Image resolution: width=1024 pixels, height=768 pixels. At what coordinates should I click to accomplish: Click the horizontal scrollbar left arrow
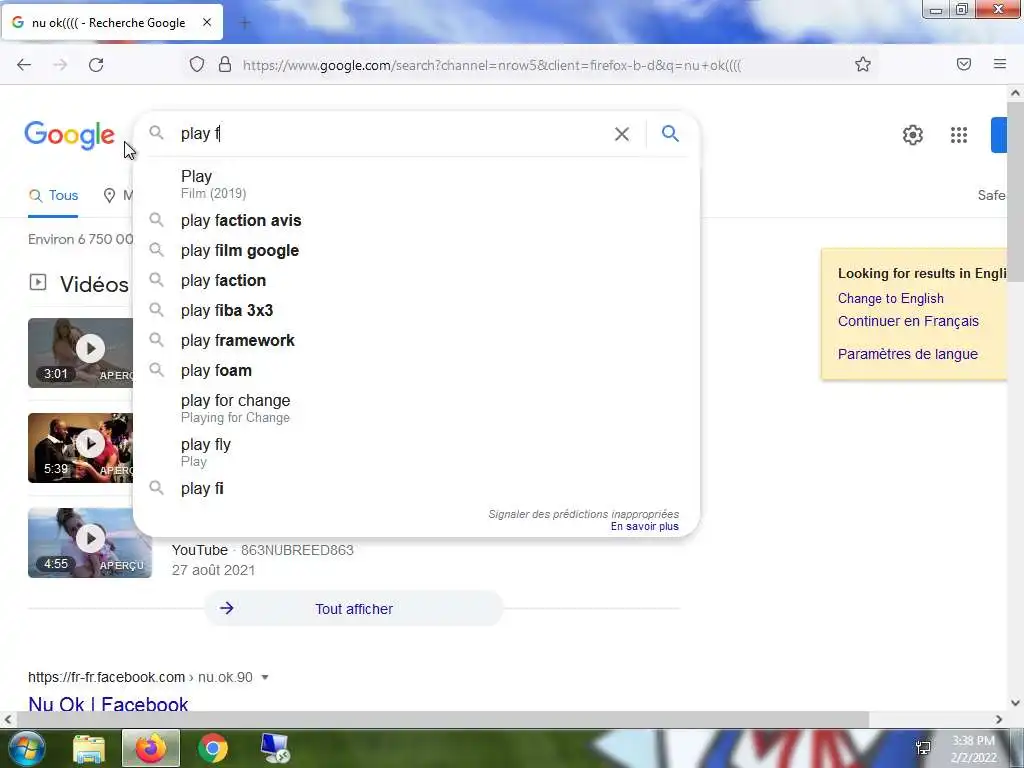coord(8,720)
